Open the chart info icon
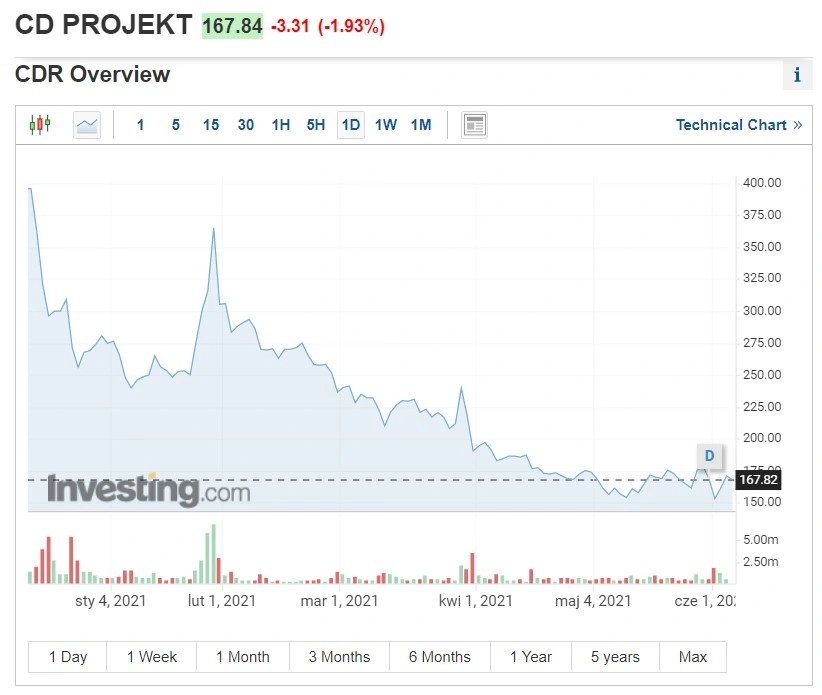 797,75
